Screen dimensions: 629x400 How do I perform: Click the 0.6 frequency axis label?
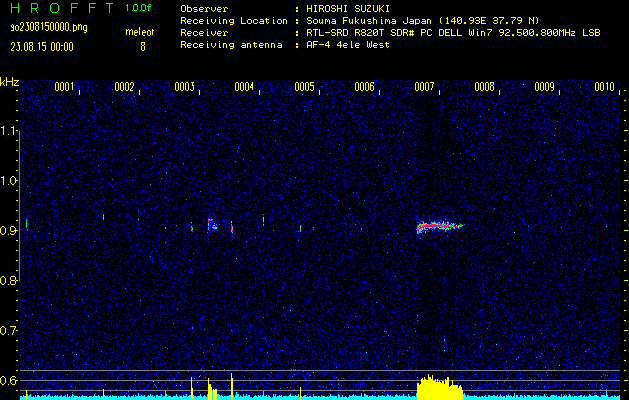[x=9, y=381]
